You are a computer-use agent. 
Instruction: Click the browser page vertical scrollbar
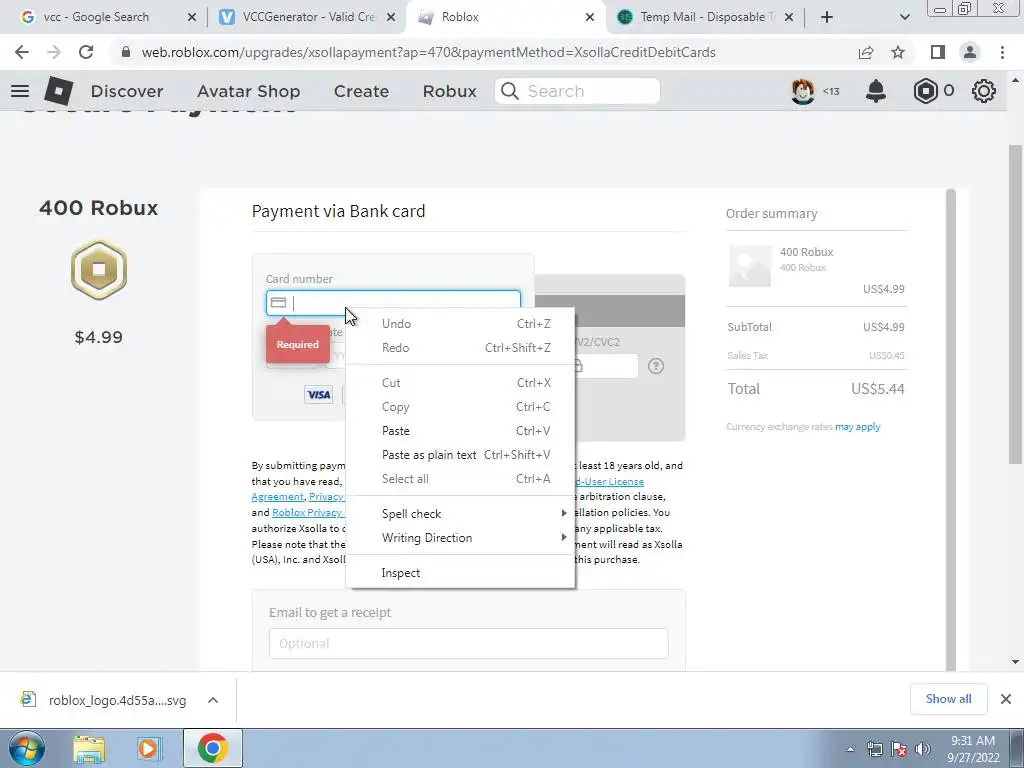point(1015,304)
